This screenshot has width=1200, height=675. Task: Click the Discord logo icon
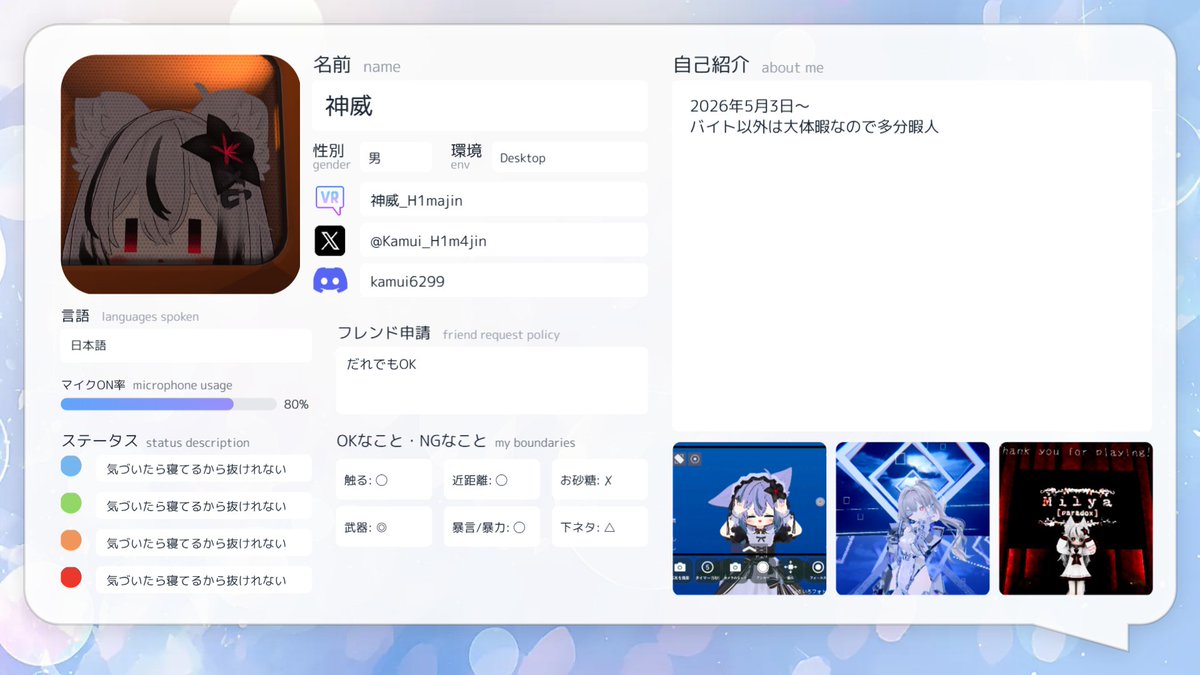click(330, 281)
